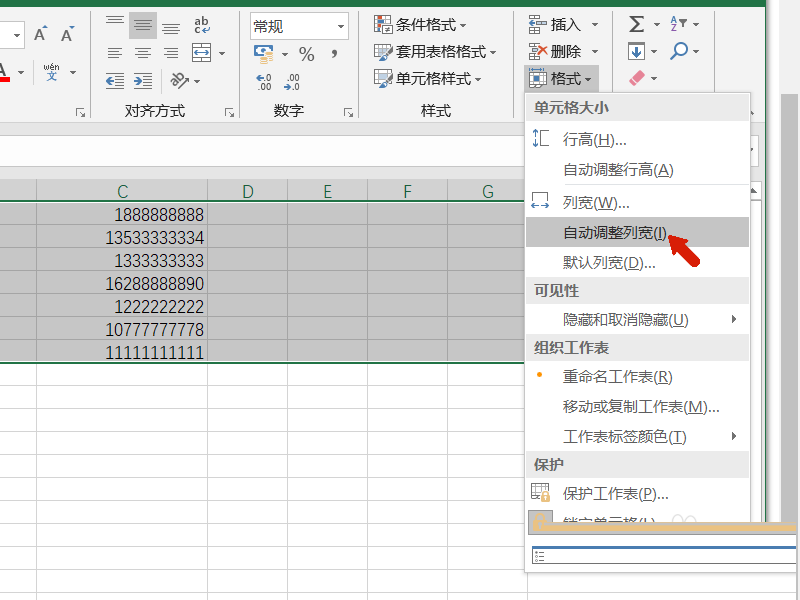Increase the cell indent

click(143, 81)
